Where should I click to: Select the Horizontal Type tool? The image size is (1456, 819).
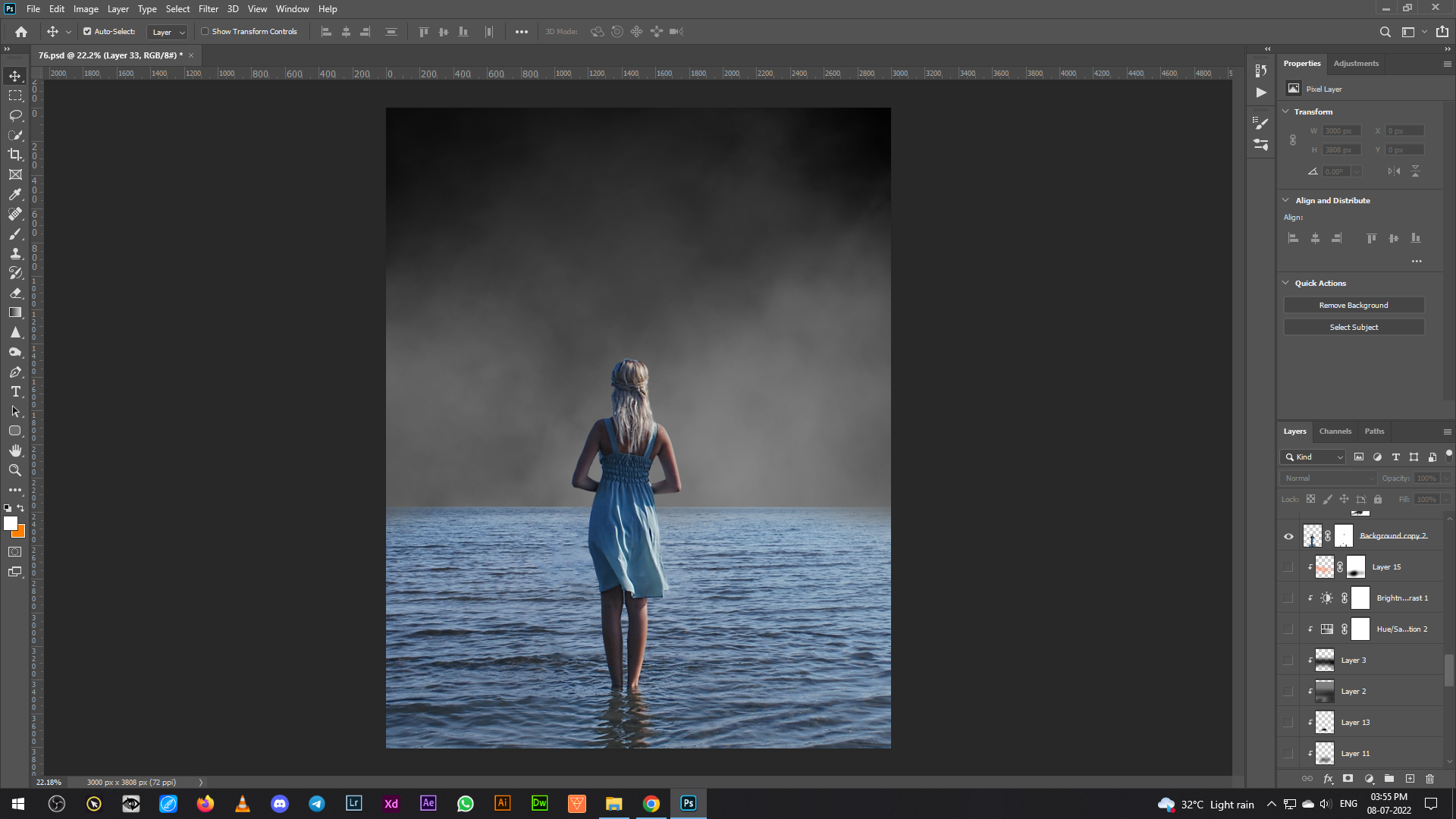tap(15, 391)
